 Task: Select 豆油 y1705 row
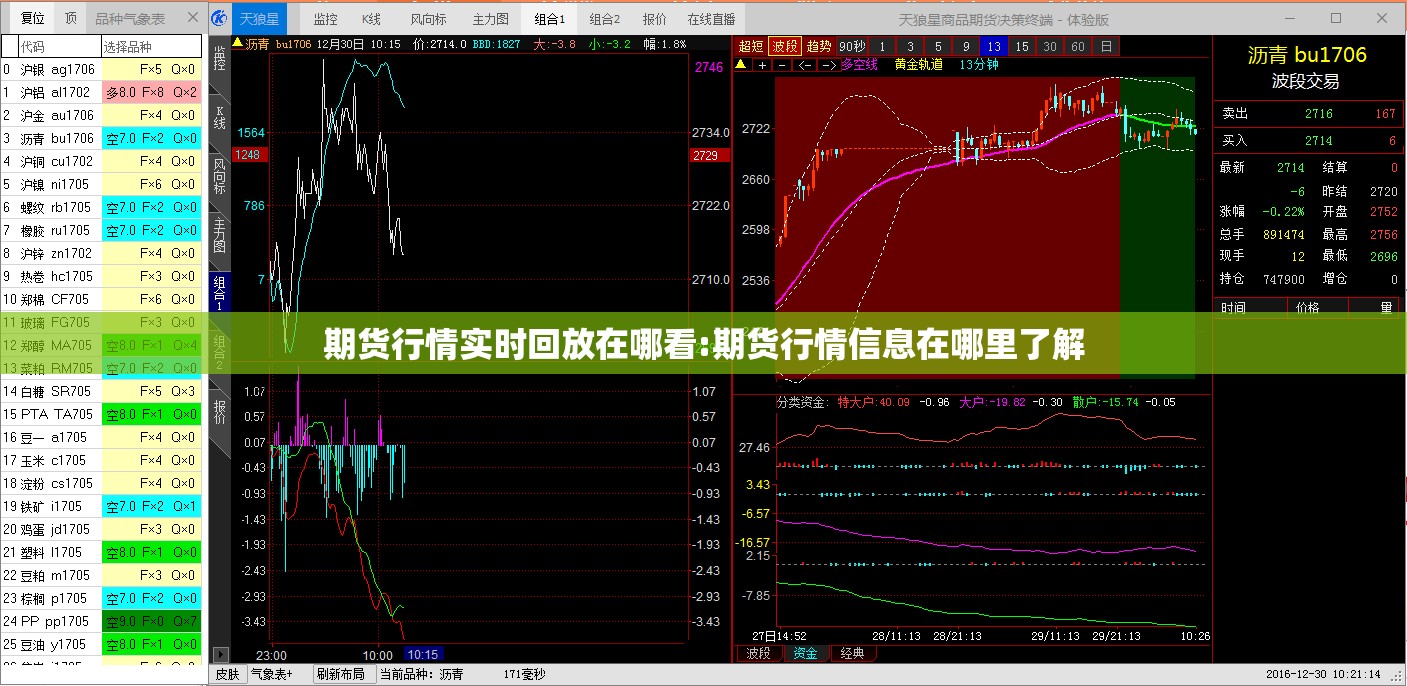tap(101, 644)
